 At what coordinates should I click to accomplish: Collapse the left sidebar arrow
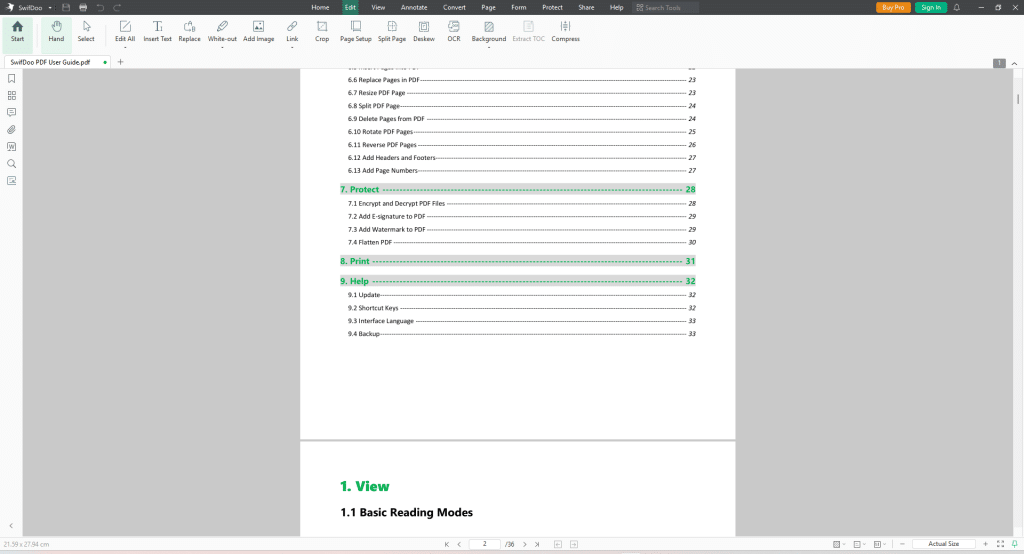(11, 525)
